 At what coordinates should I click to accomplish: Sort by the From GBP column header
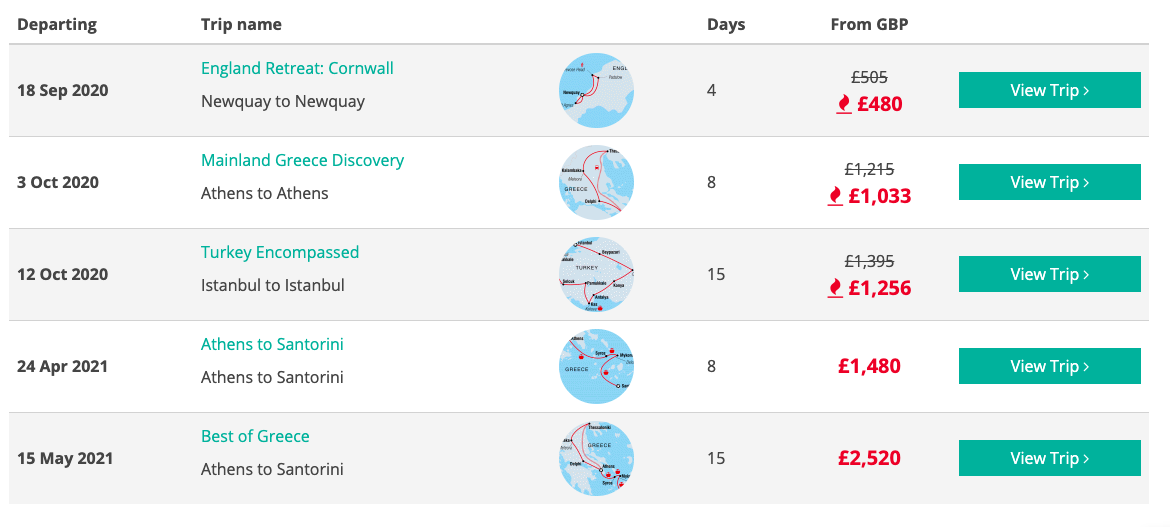tap(869, 25)
